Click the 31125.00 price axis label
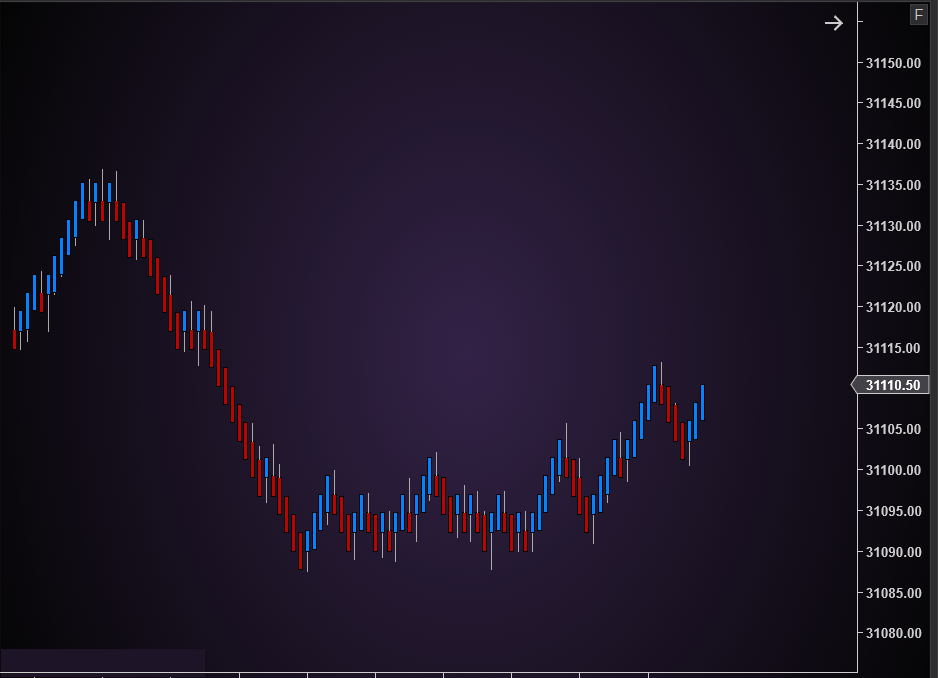 pyautogui.click(x=893, y=266)
